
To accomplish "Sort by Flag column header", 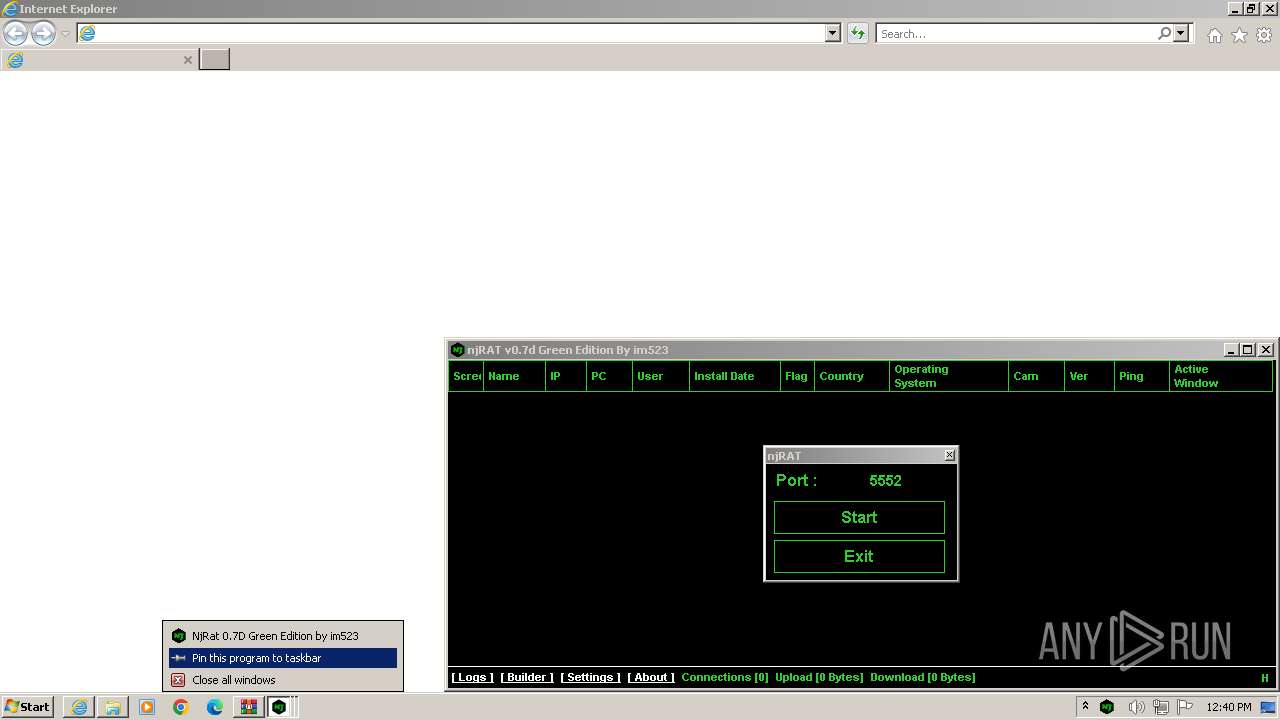I will click(797, 376).
